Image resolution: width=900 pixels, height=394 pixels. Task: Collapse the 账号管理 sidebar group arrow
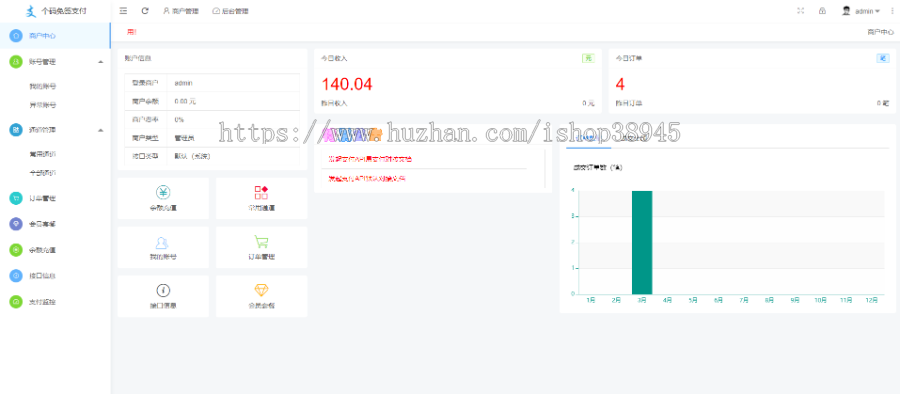pyautogui.click(x=100, y=61)
